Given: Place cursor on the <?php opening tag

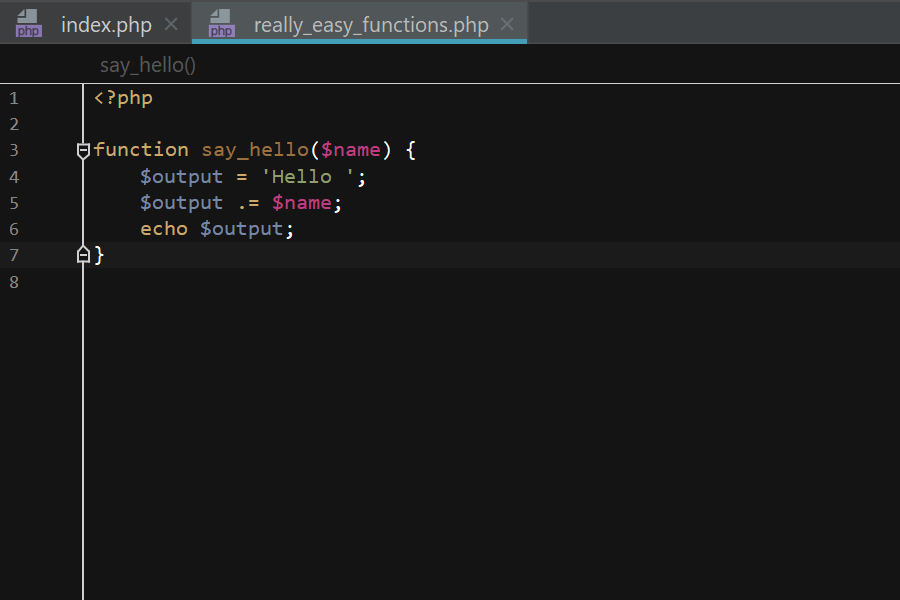Looking at the screenshot, I should tap(123, 98).
